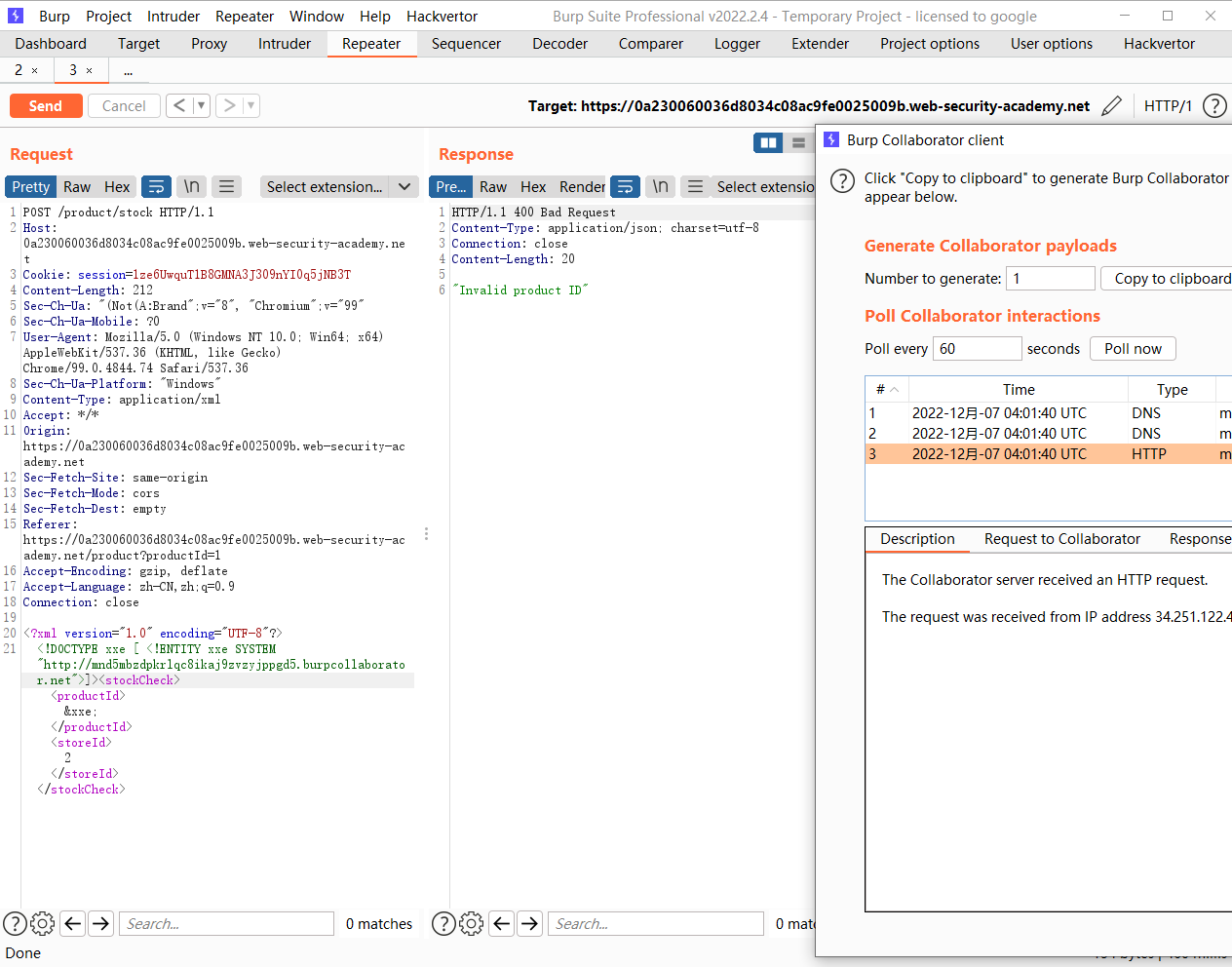Close Repeater tab 3

click(x=90, y=70)
